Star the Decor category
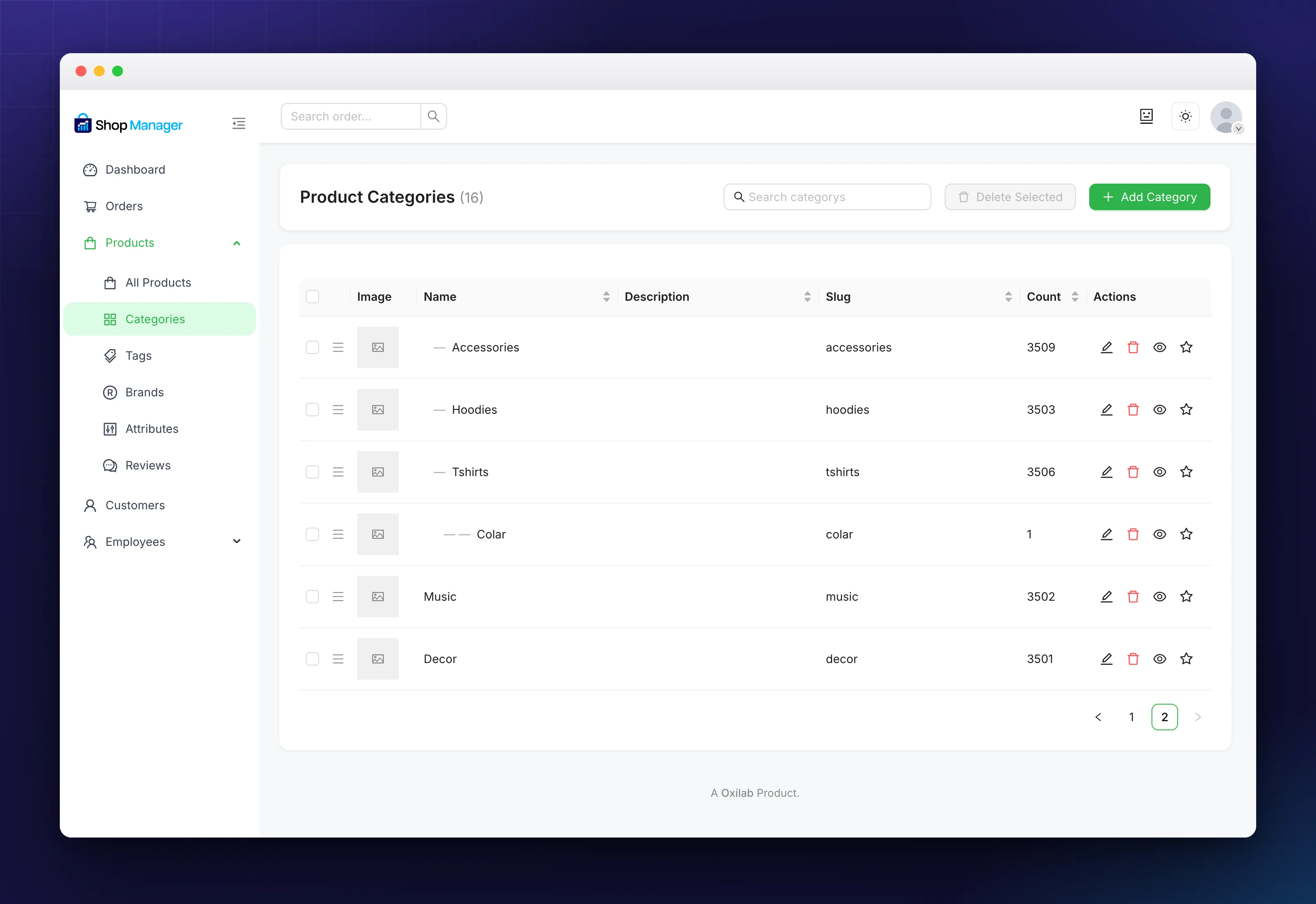Image resolution: width=1316 pixels, height=904 pixels. (1186, 659)
